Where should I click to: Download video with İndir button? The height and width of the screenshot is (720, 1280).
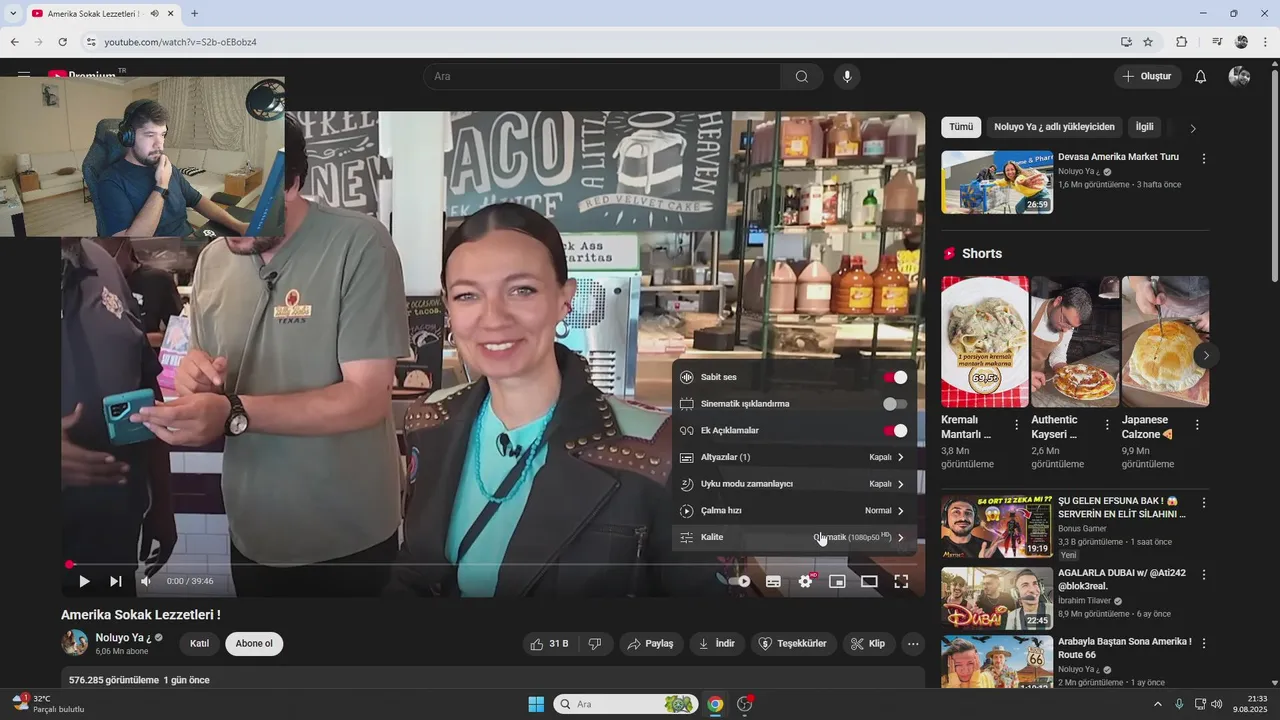[x=717, y=644]
